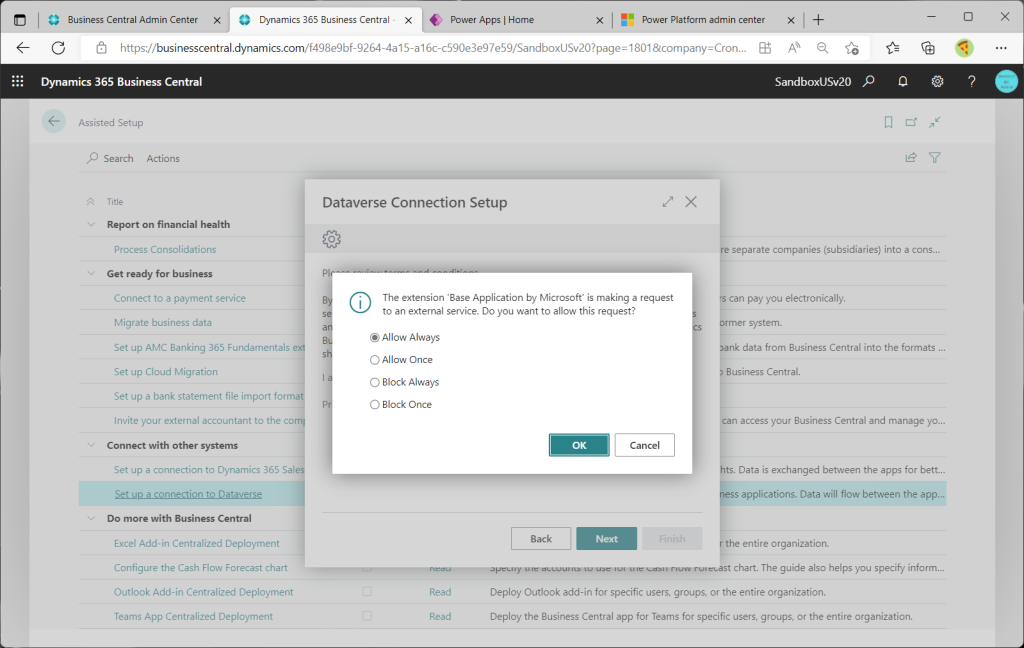Screen dimensions: 1024x648
Task: Refresh the browser page
Action: (58, 48)
